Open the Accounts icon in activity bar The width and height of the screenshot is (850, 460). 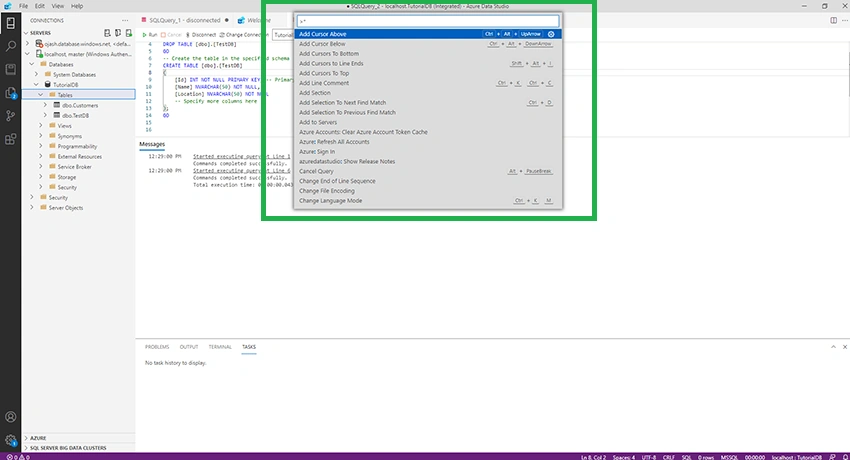pyautogui.click(x=10, y=417)
